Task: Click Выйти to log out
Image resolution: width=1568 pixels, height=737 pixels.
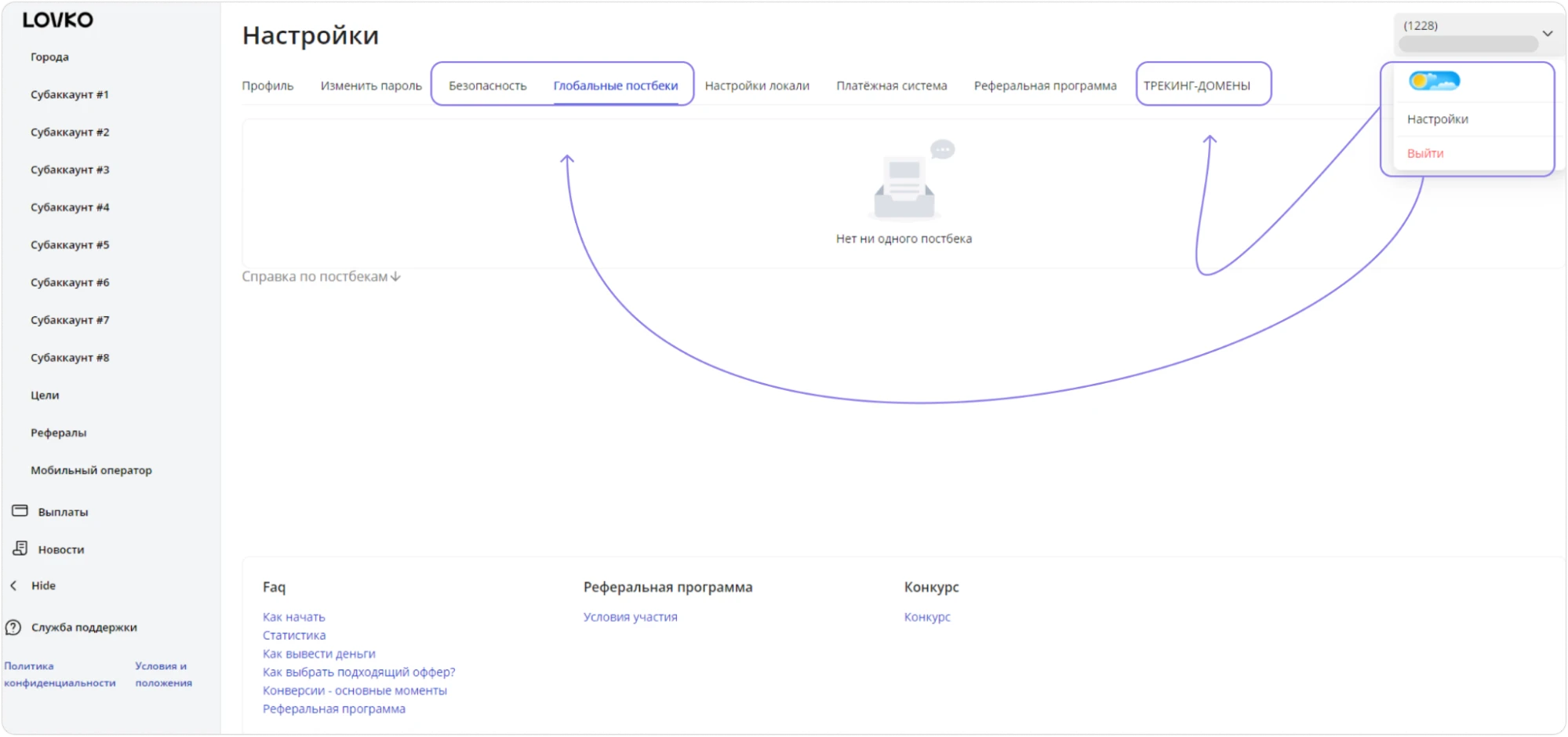Action: click(1425, 154)
